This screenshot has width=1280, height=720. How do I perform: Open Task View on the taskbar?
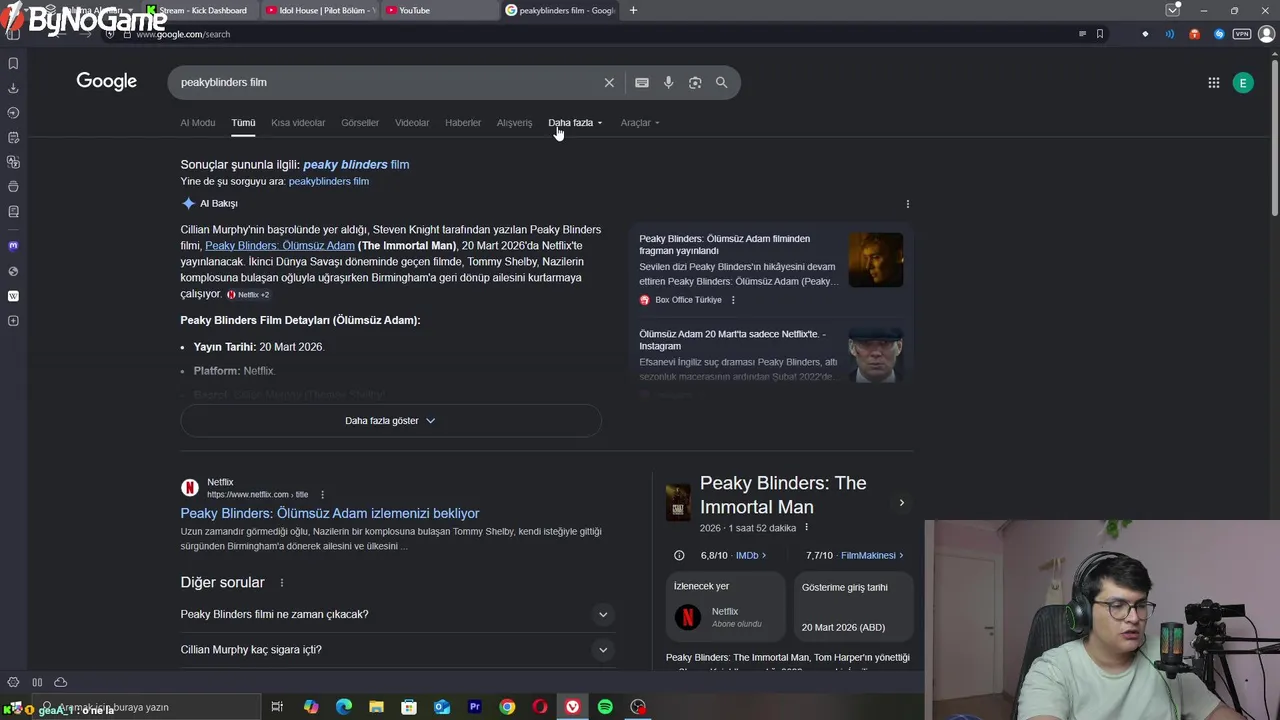pyautogui.click(x=277, y=707)
